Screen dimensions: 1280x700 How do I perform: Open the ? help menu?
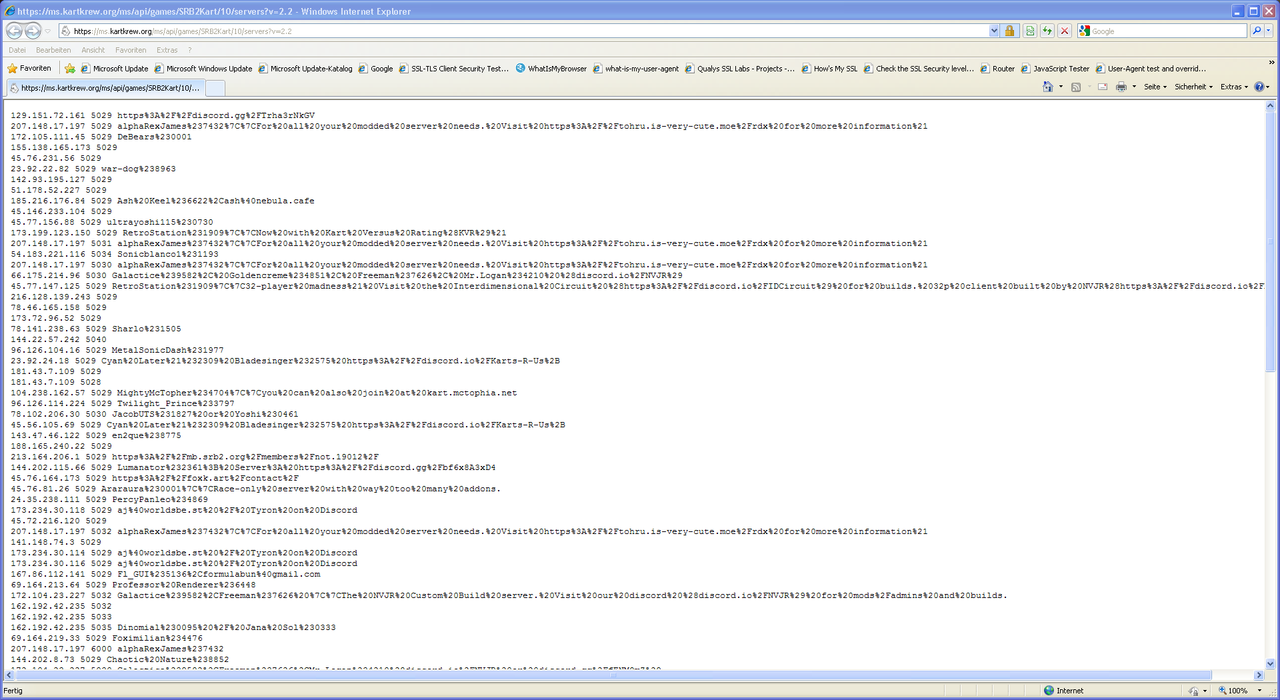(190, 49)
